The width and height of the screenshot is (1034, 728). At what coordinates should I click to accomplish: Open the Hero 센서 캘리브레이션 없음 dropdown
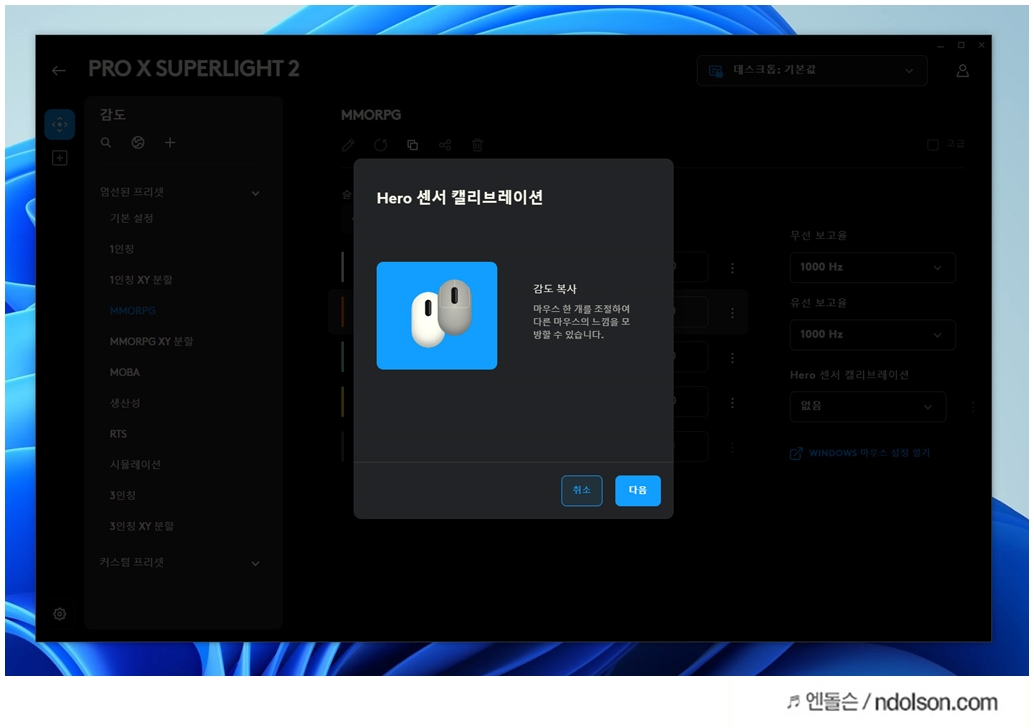[868, 407]
